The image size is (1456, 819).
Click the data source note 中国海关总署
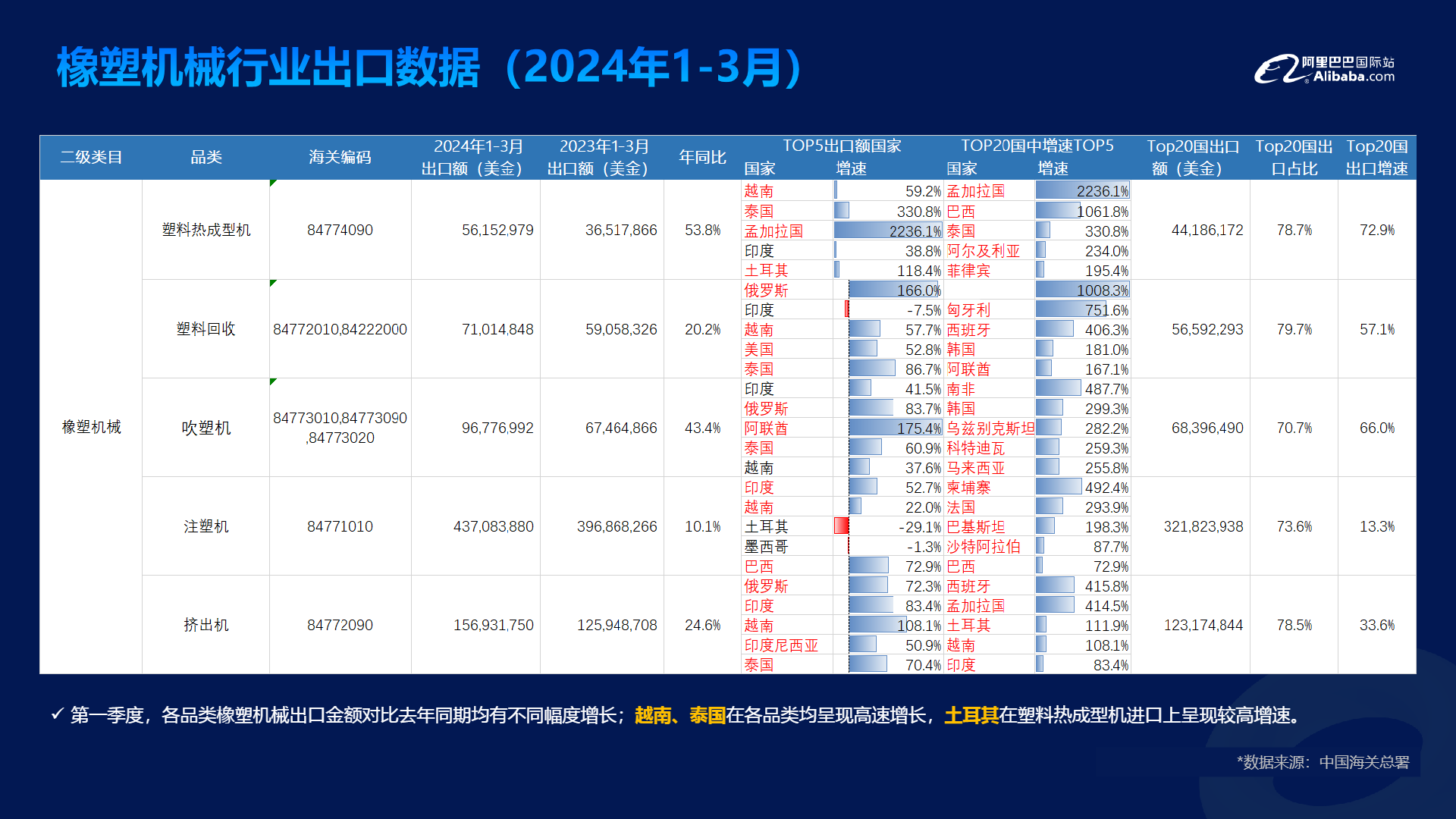coord(1364,762)
